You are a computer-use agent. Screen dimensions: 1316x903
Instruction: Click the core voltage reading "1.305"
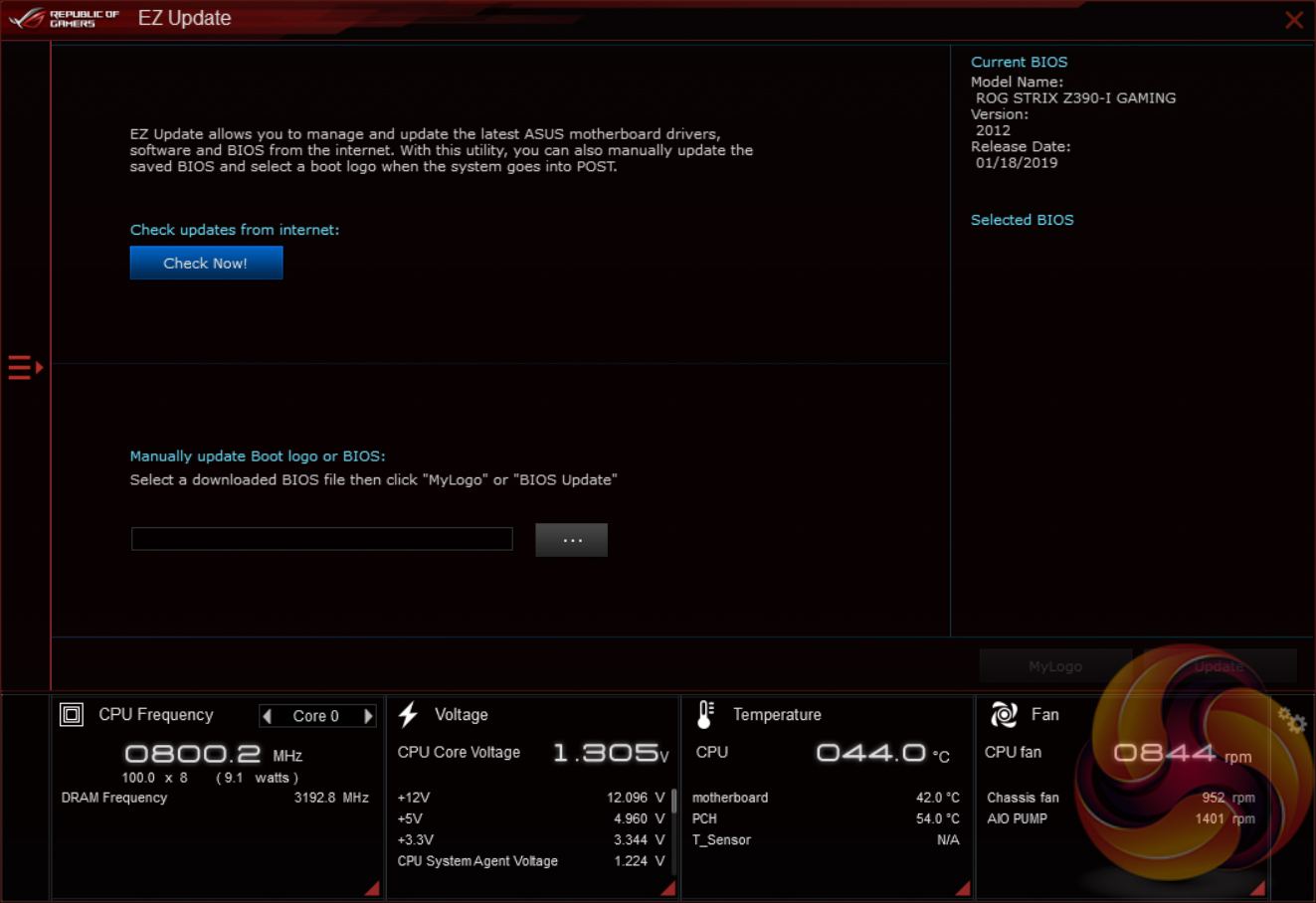click(606, 753)
